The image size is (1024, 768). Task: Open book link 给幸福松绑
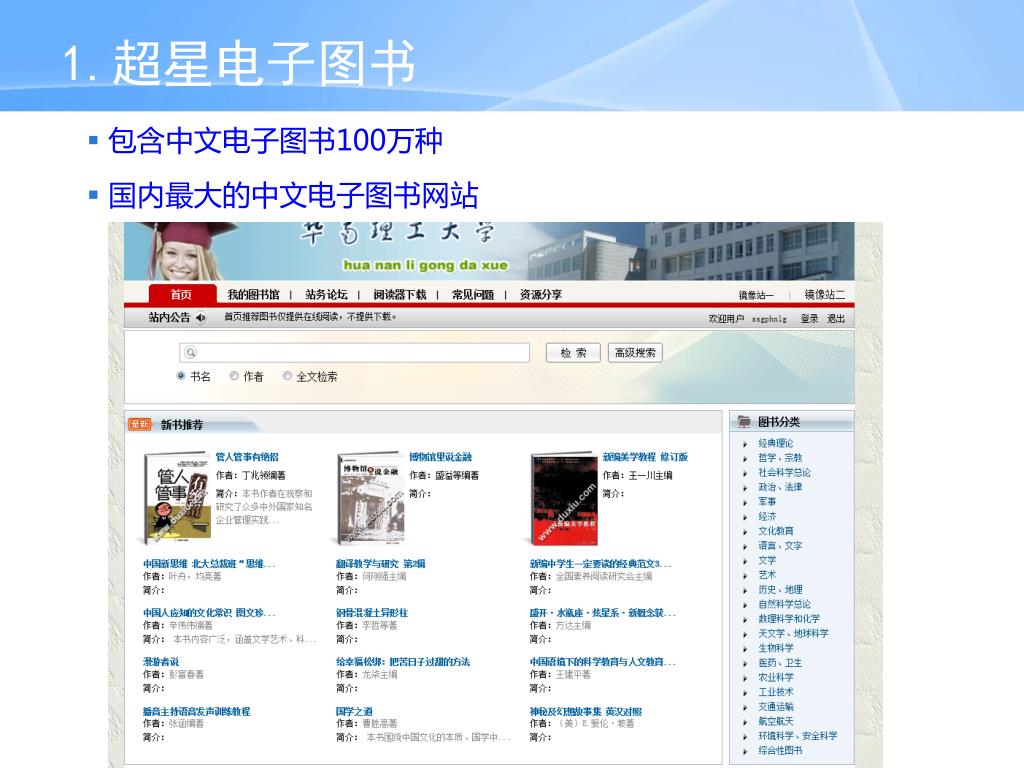pos(403,662)
